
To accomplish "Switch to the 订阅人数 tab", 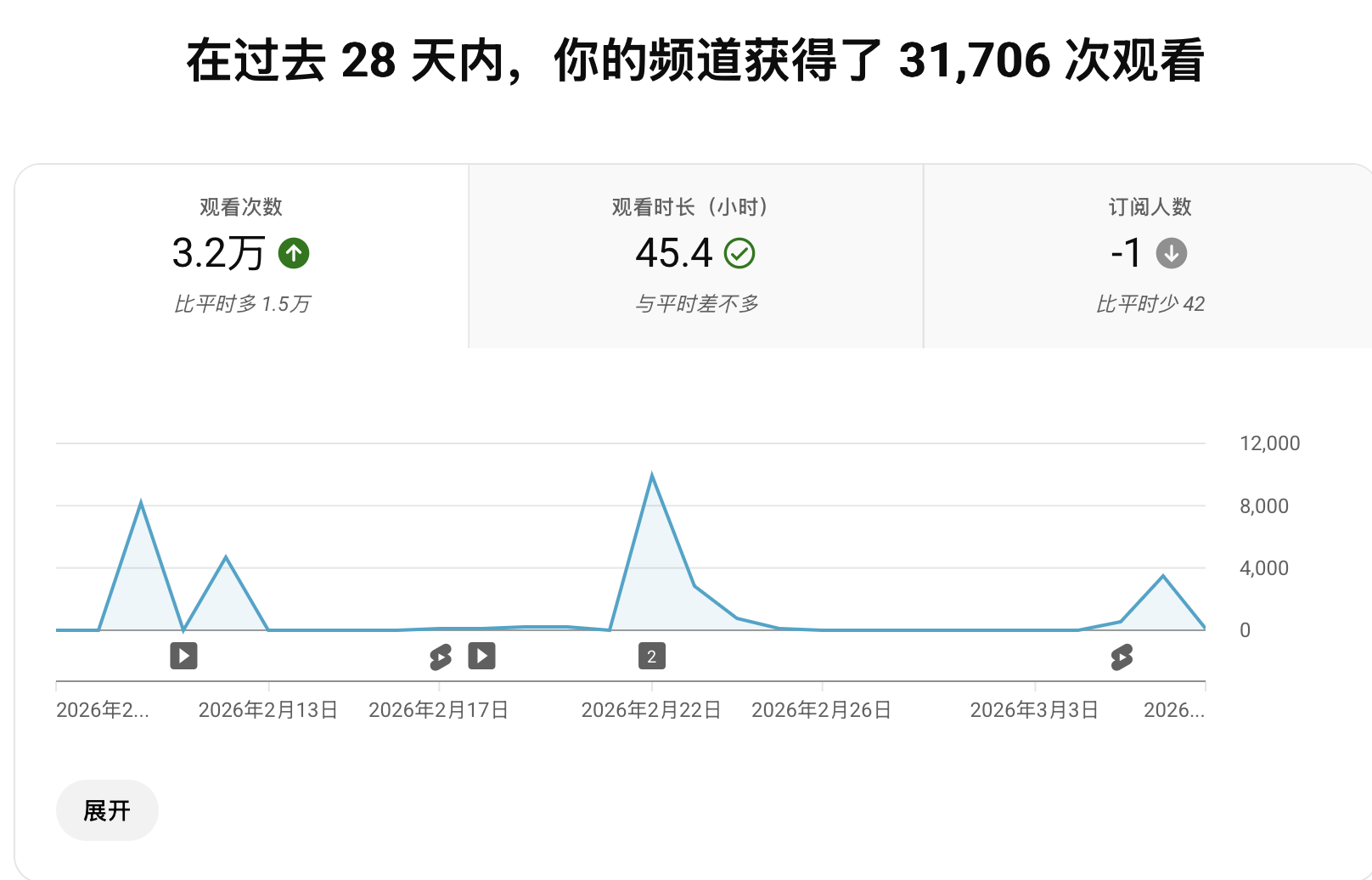I will 1148,256.
